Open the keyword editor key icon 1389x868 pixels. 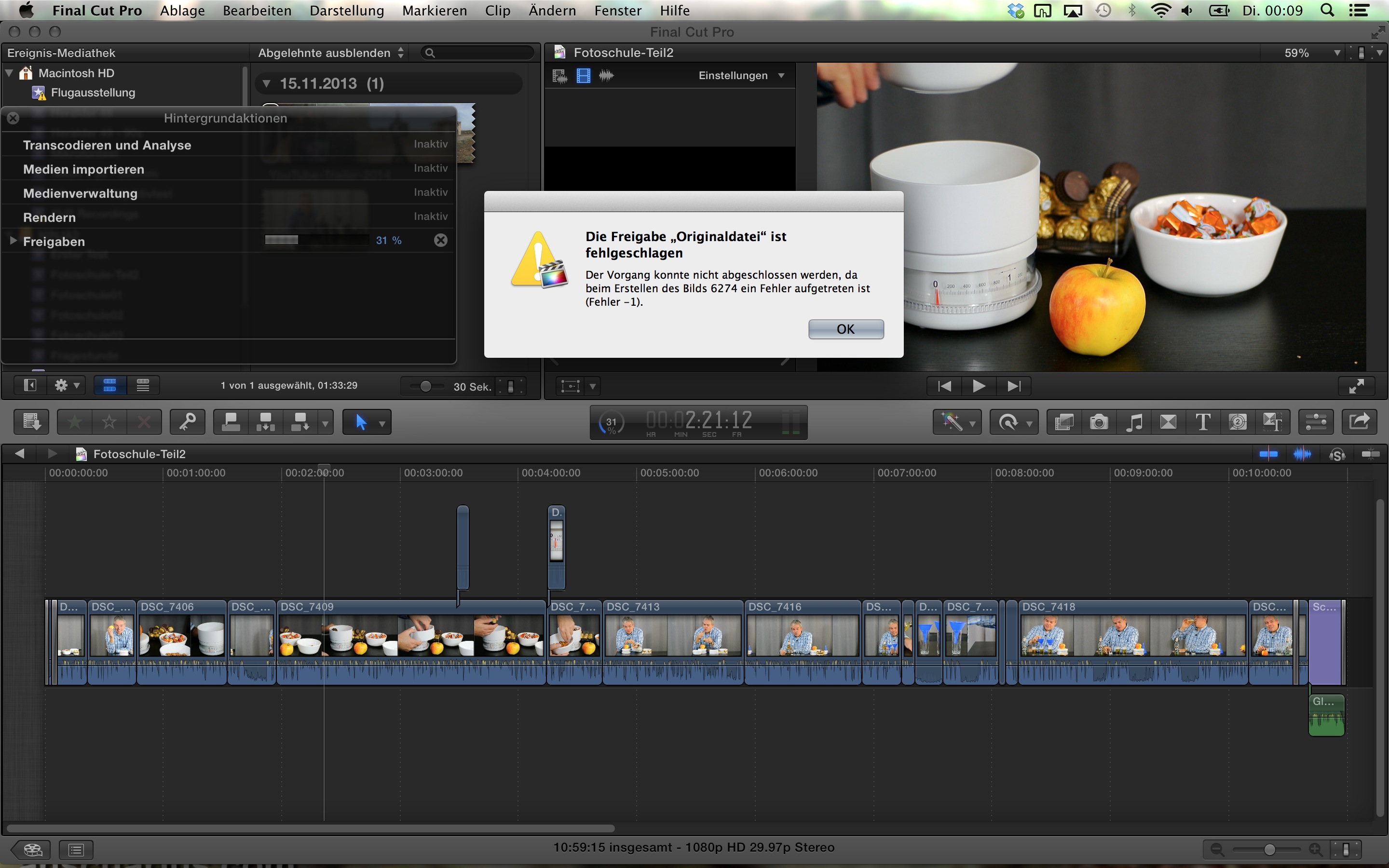(188, 422)
